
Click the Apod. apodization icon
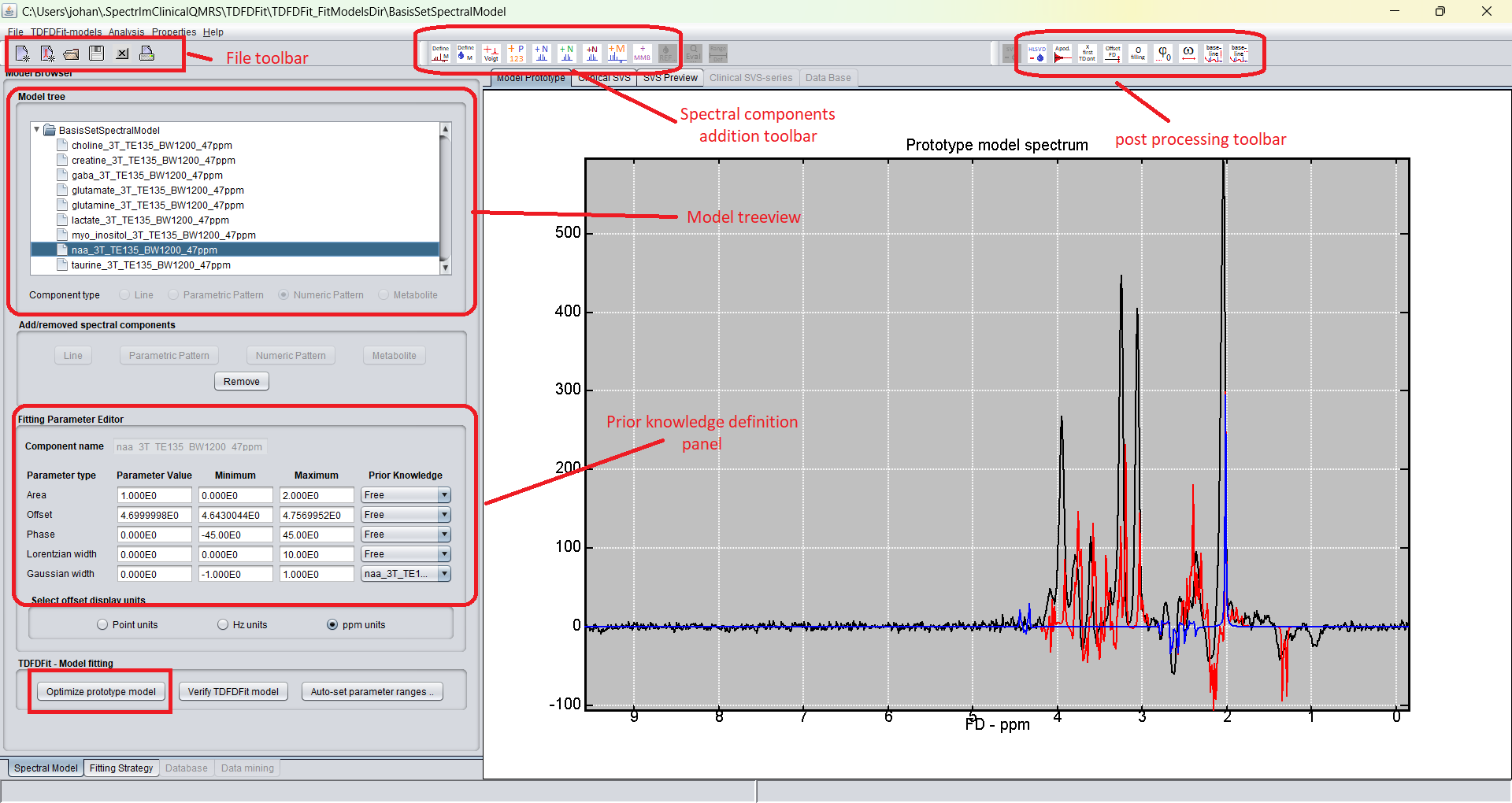tap(1062, 54)
